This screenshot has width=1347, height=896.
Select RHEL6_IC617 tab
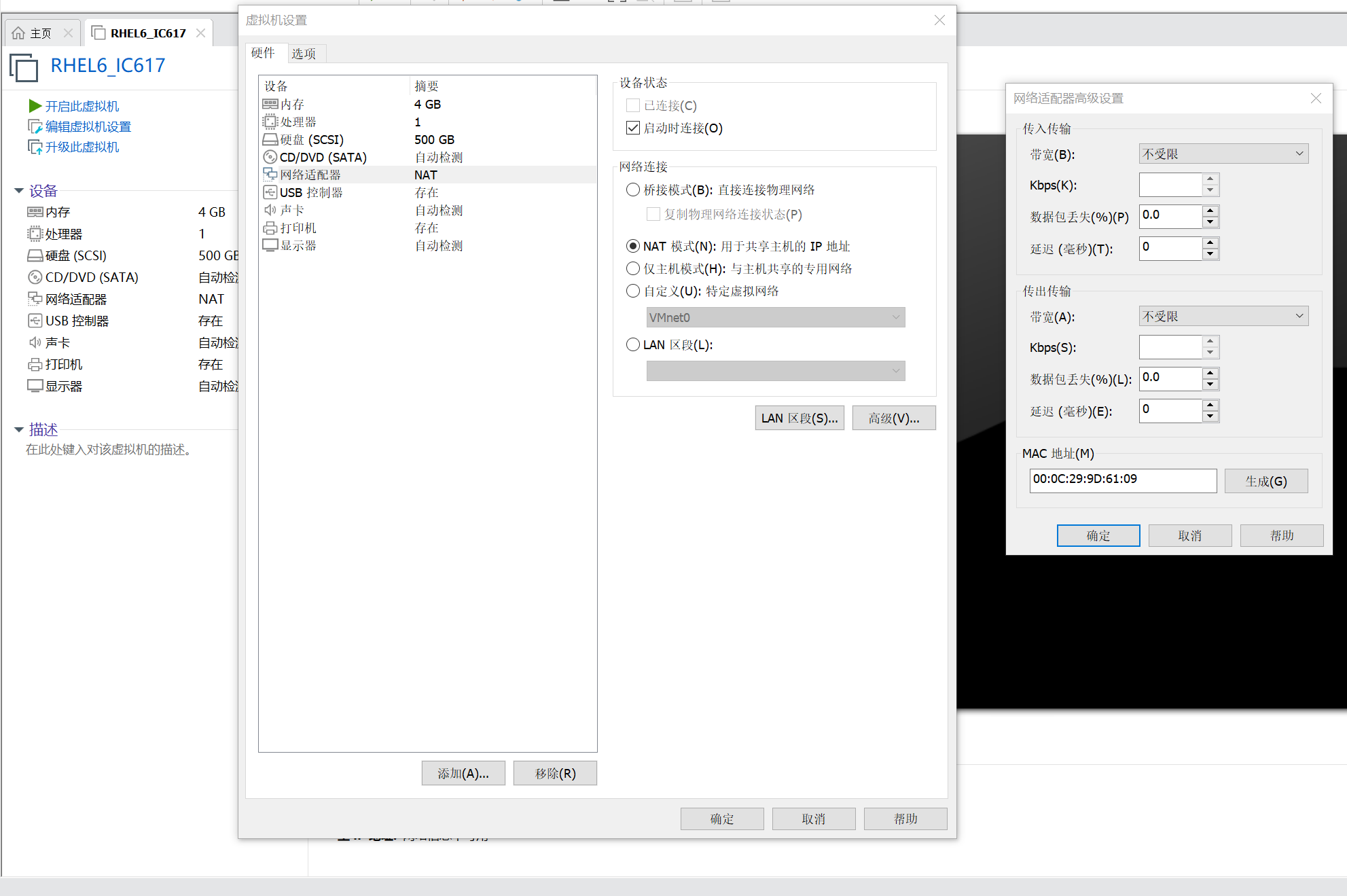pos(148,33)
